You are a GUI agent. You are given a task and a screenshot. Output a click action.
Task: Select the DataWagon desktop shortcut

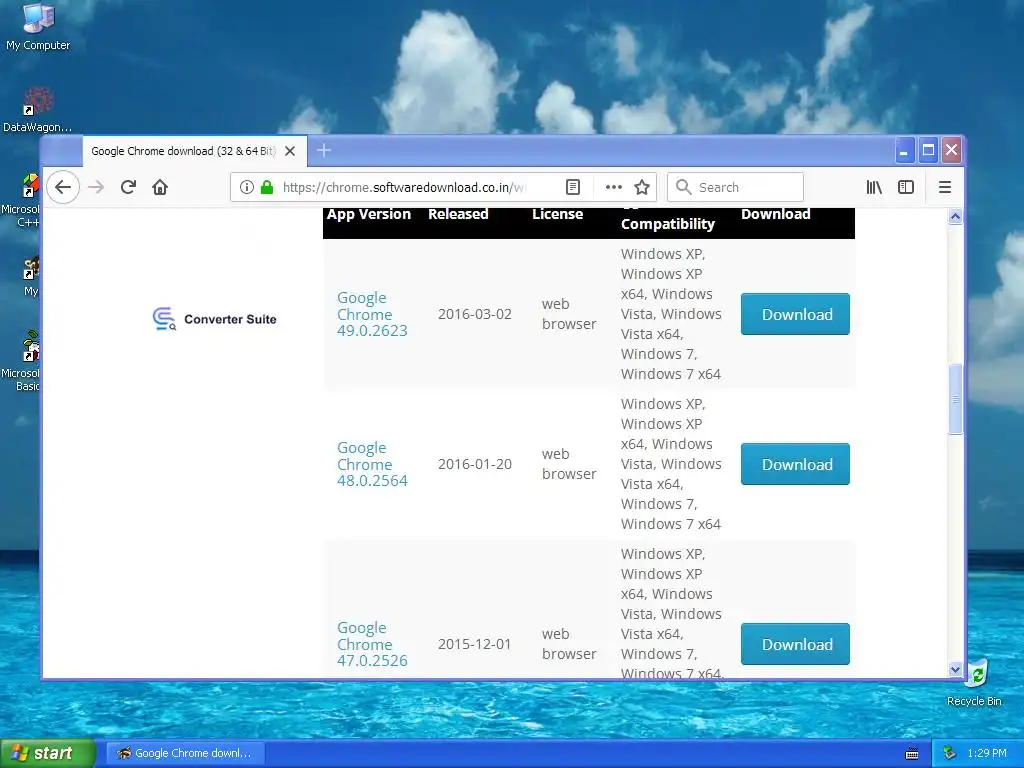pos(37,110)
